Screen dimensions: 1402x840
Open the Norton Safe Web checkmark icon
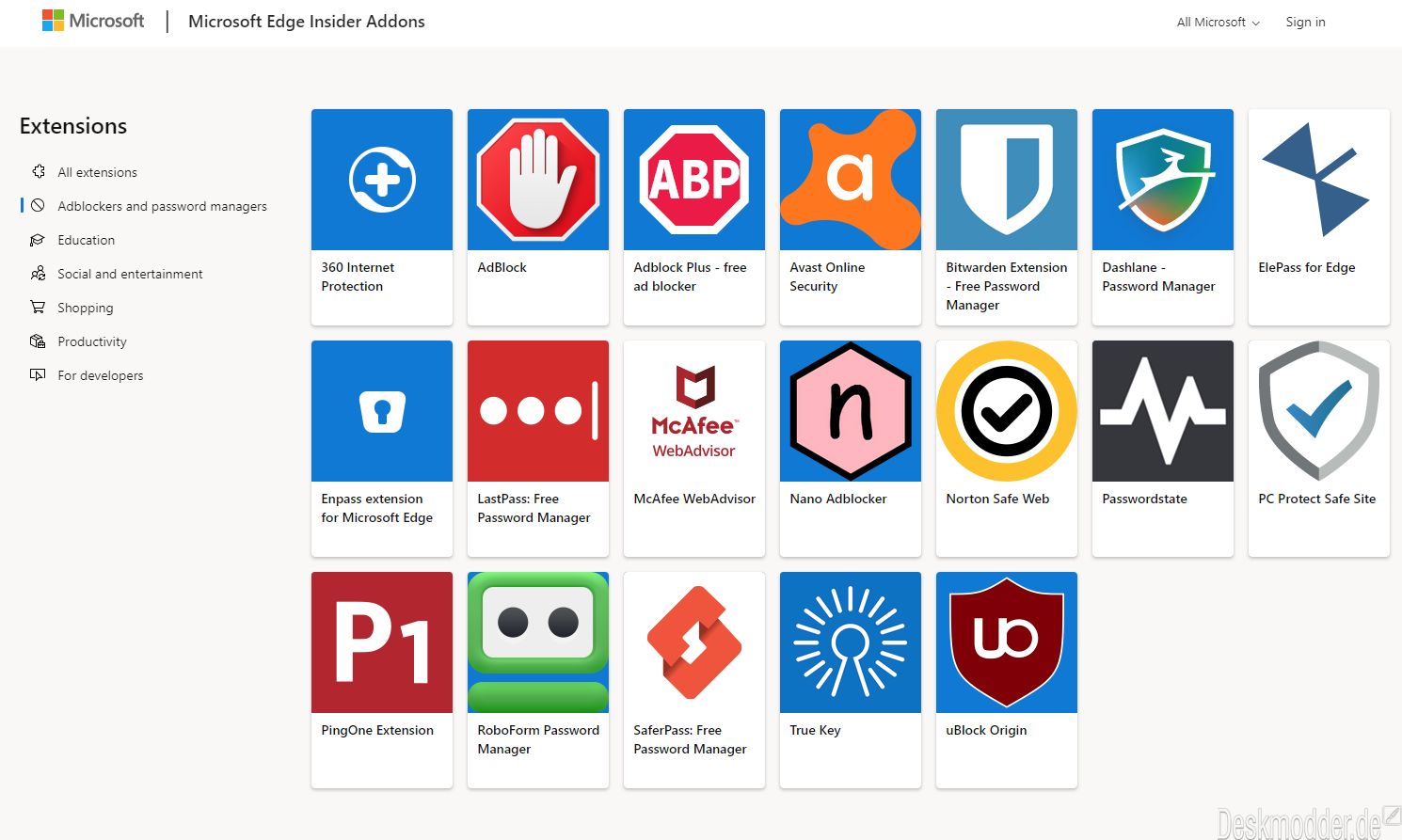[1007, 411]
